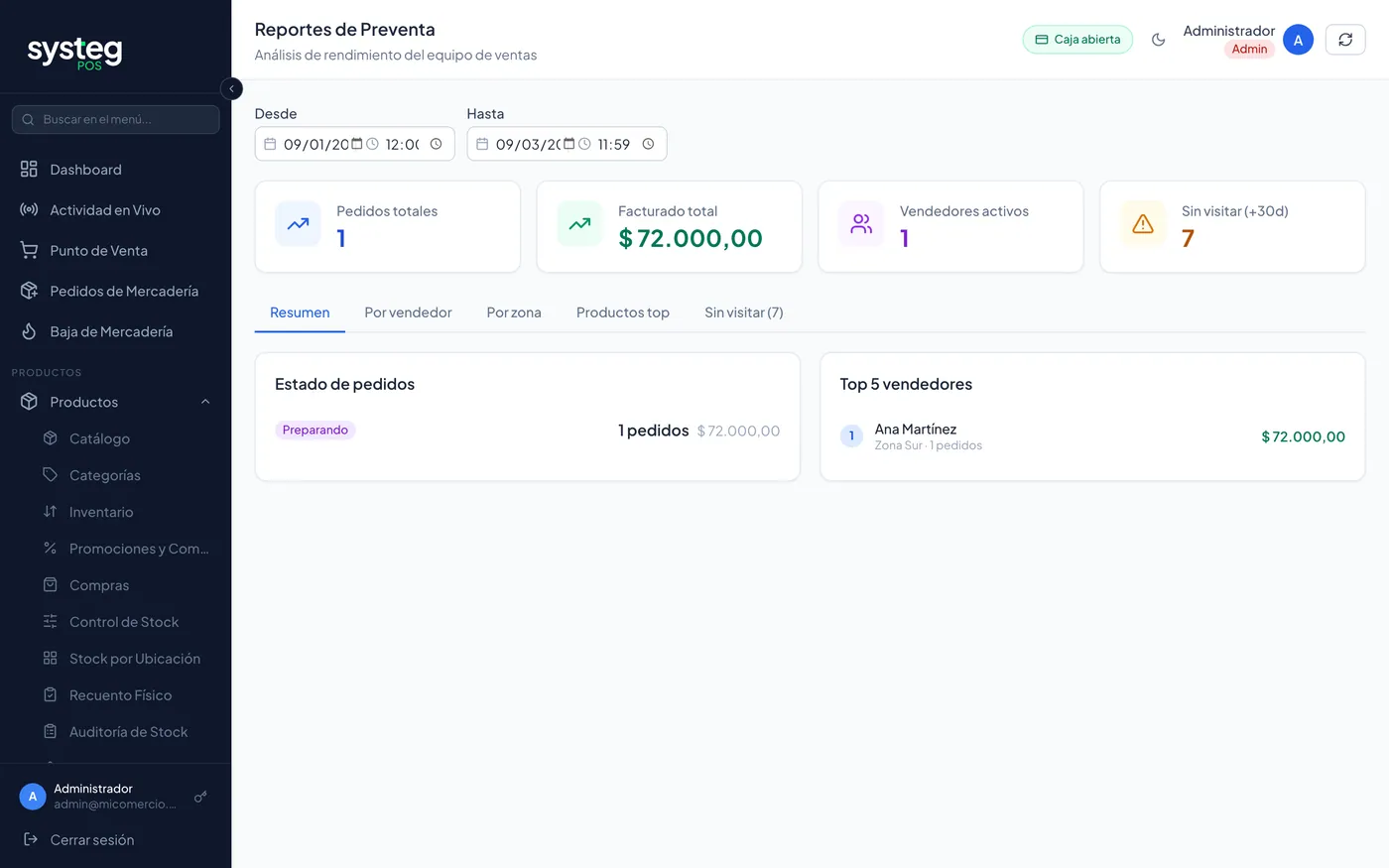Screen dimensions: 1389x868
Task: Toggle dark mode with moon icon
Action: pos(1158,40)
